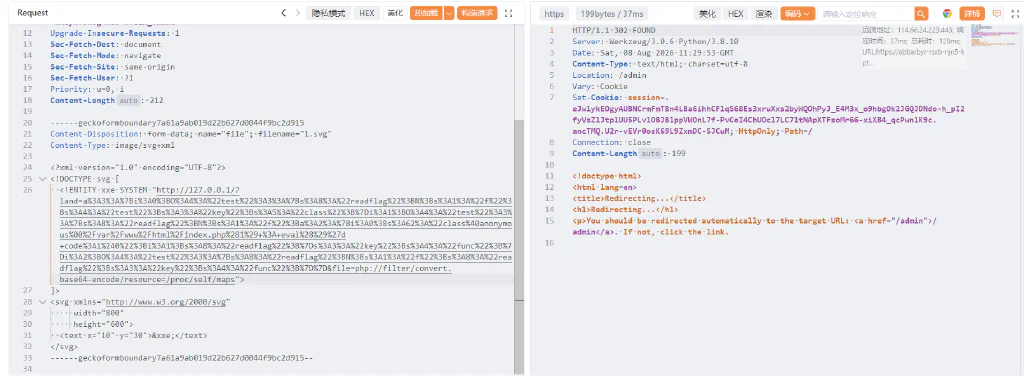Go to previous request with left arrow

[x=283, y=13]
